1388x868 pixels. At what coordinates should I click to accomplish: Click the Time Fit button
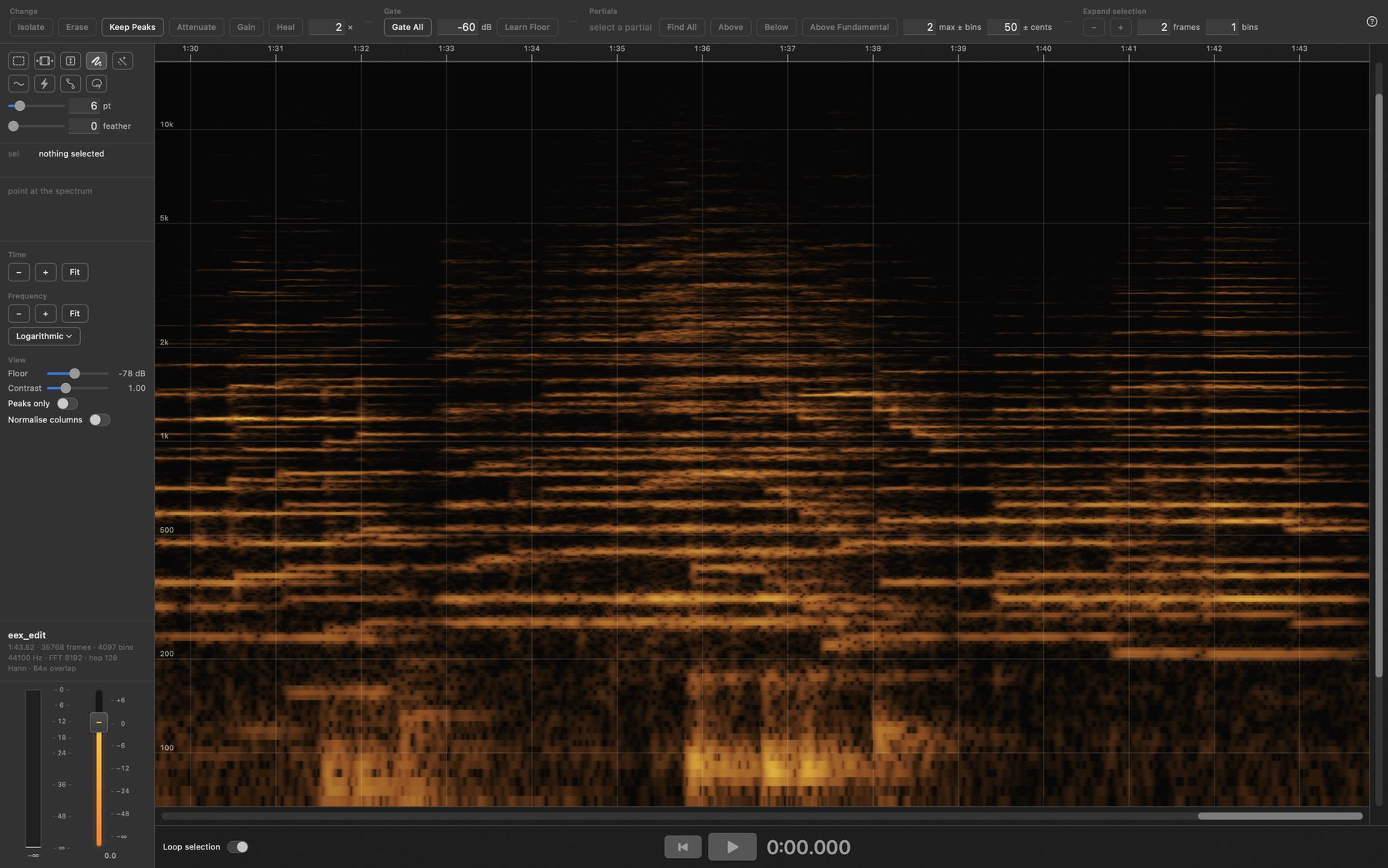click(75, 272)
